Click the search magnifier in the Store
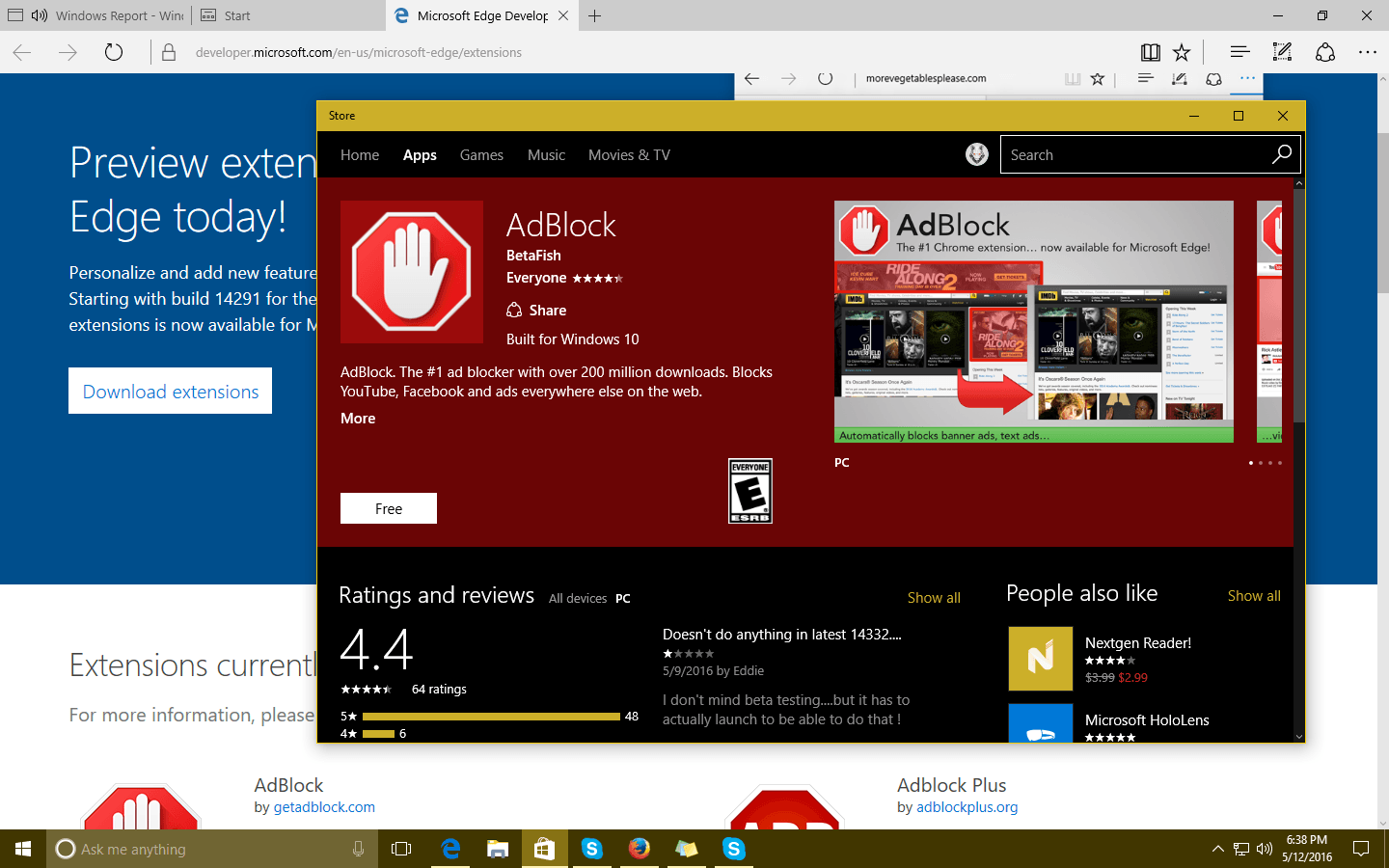1389x868 pixels. coord(1281,154)
